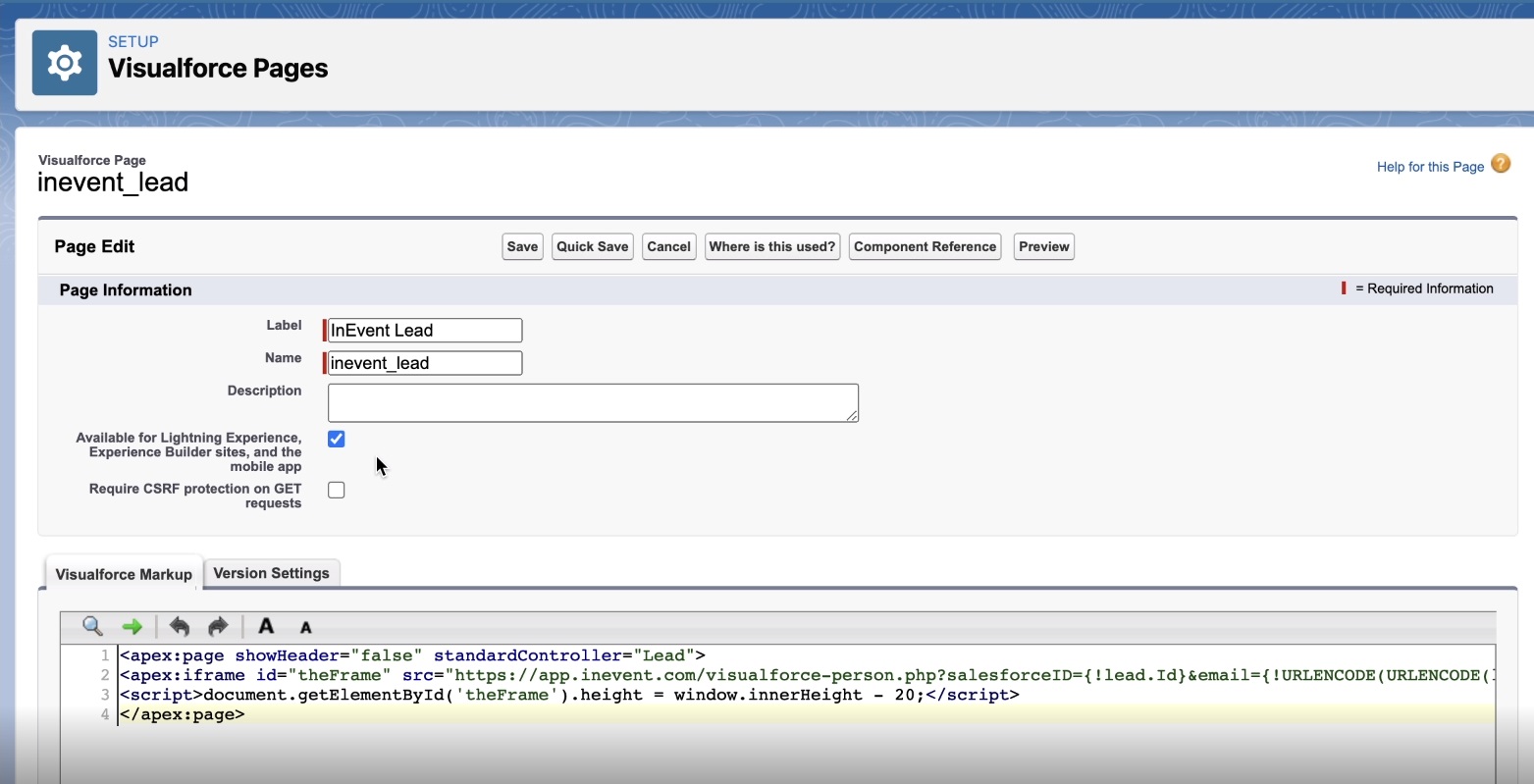1534x784 pixels.
Task: Switch to the Visualforce Markup tab
Action: point(124,574)
